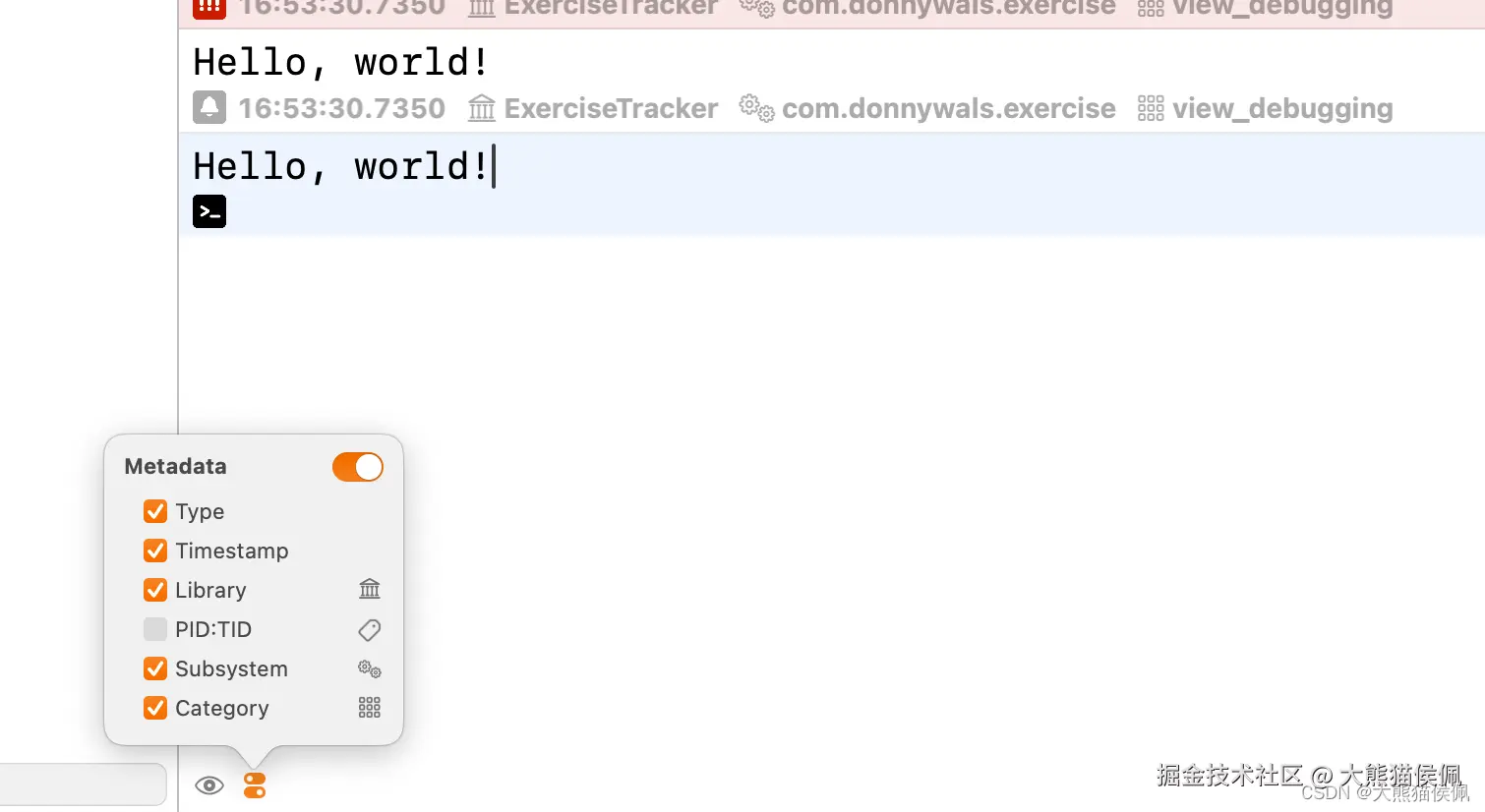Click the Subsystem gears icon in popover
Viewport: 1485px width, 812px height.
(370, 668)
